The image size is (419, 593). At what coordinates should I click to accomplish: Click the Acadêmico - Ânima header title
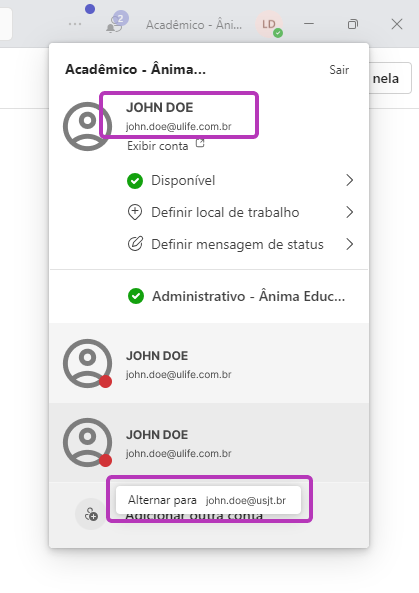pyautogui.click(x=135, y=70)
